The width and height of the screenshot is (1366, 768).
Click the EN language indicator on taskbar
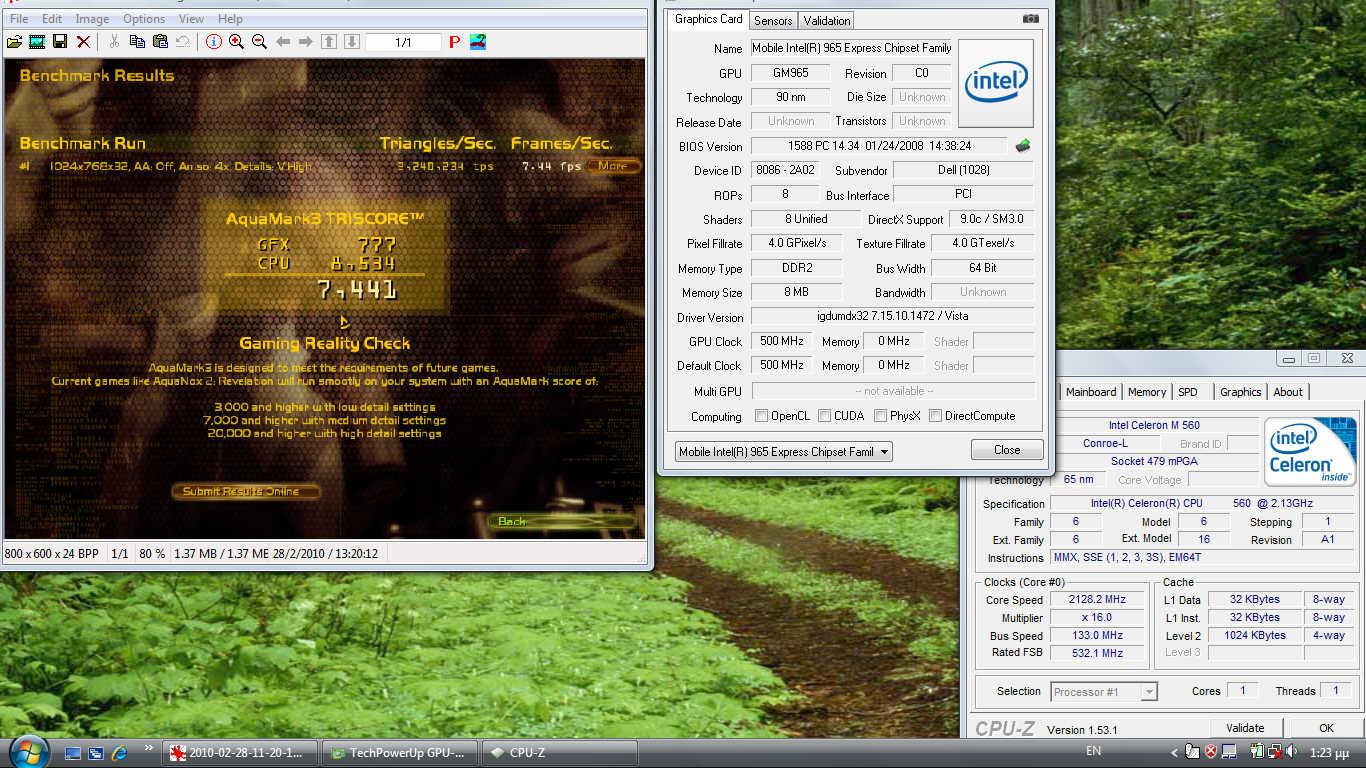1093,751
